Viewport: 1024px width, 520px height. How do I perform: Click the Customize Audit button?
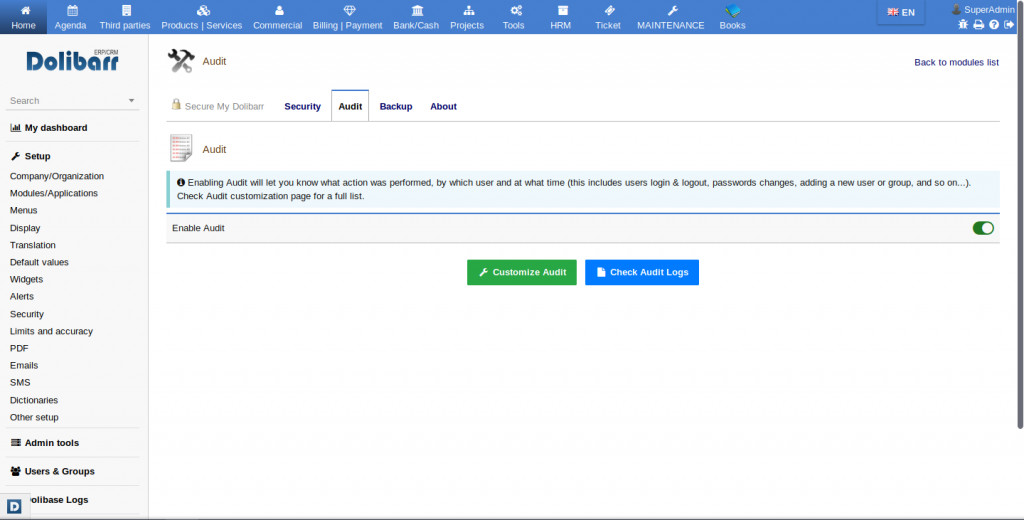coord(522,272)
